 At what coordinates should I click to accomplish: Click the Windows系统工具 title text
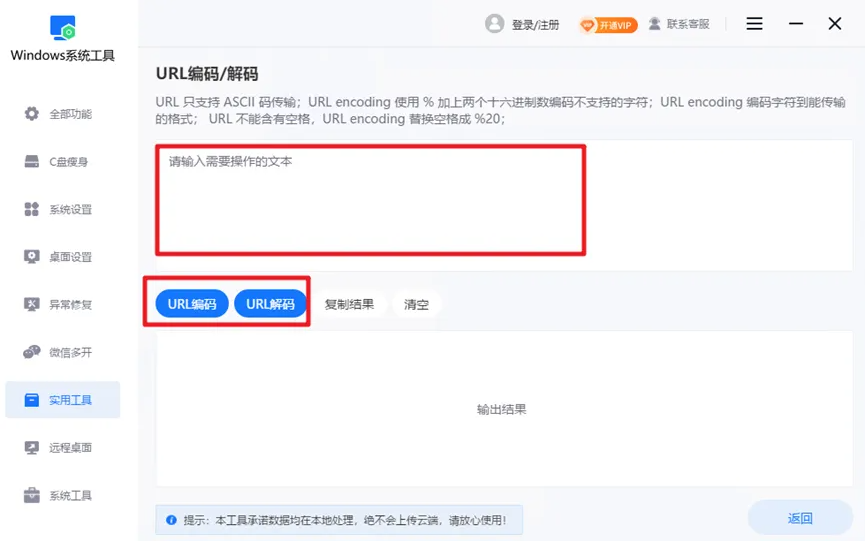click(x=62, y=56)
